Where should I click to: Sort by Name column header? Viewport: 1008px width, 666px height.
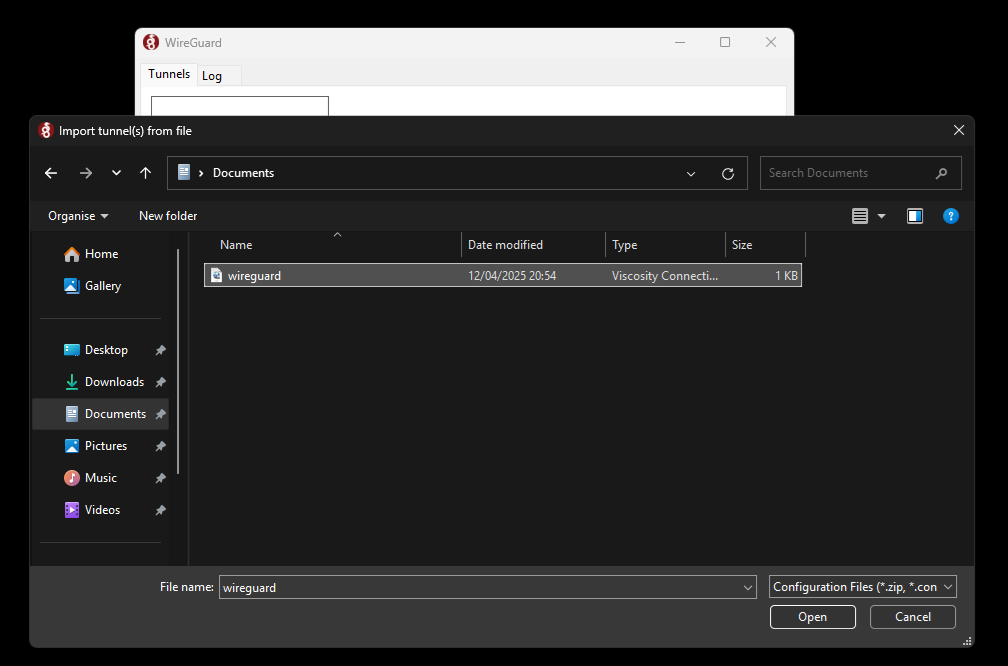point(332,245)
